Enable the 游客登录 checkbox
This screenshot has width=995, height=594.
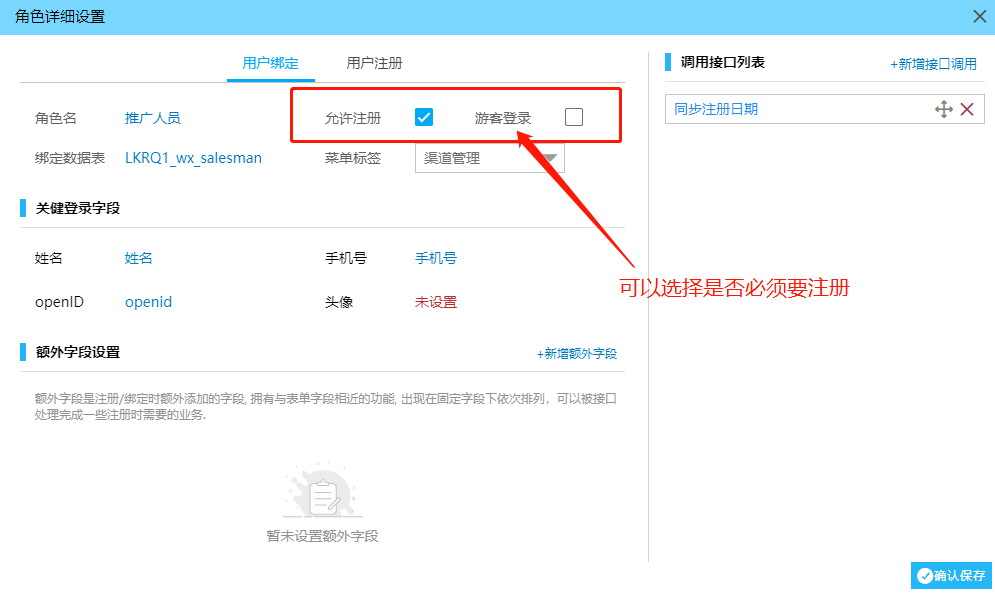pos(574,117)
